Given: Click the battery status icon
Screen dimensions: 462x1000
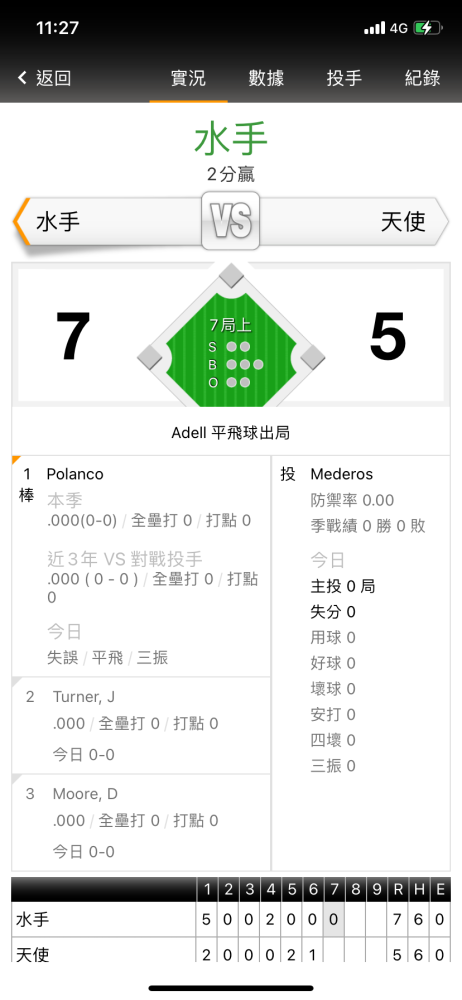Looking at the screenshot, I should coord(426,28).
